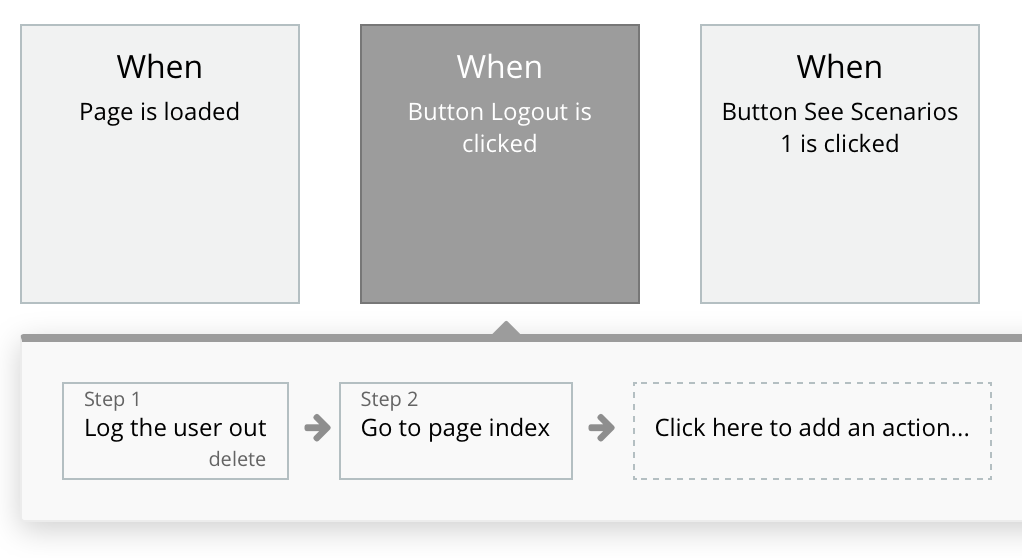
Task: Click the arrow between Step 1 and Step 2
Action: pos(316,429)
